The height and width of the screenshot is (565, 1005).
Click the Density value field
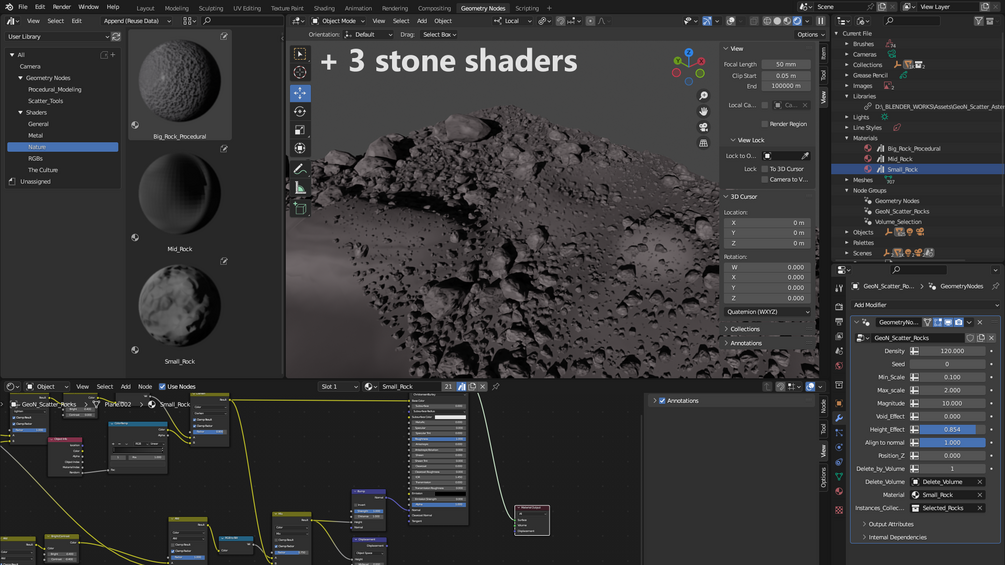tap(952, 351)
